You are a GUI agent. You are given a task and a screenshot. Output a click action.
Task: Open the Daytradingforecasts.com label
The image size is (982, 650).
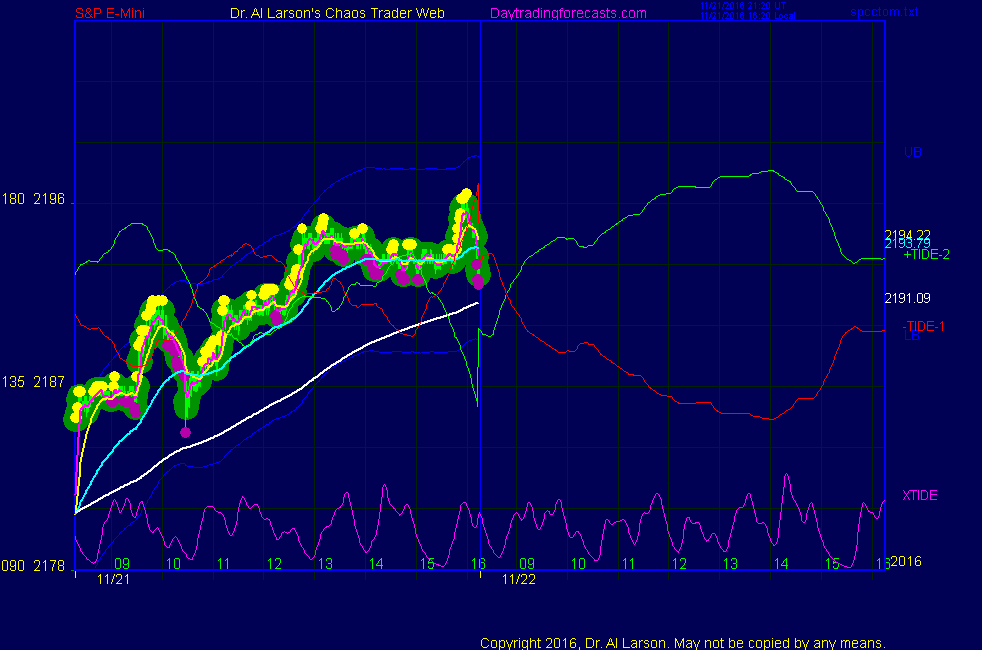(568, 13)
